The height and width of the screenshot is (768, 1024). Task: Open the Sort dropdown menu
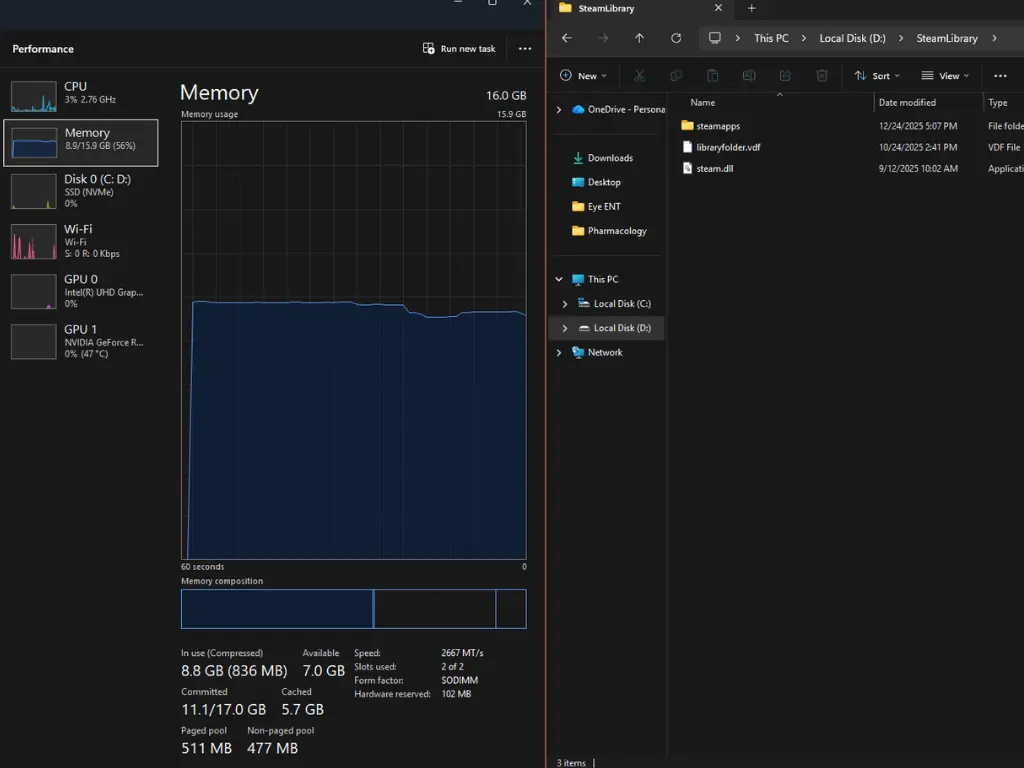click(x=876, y=76)
